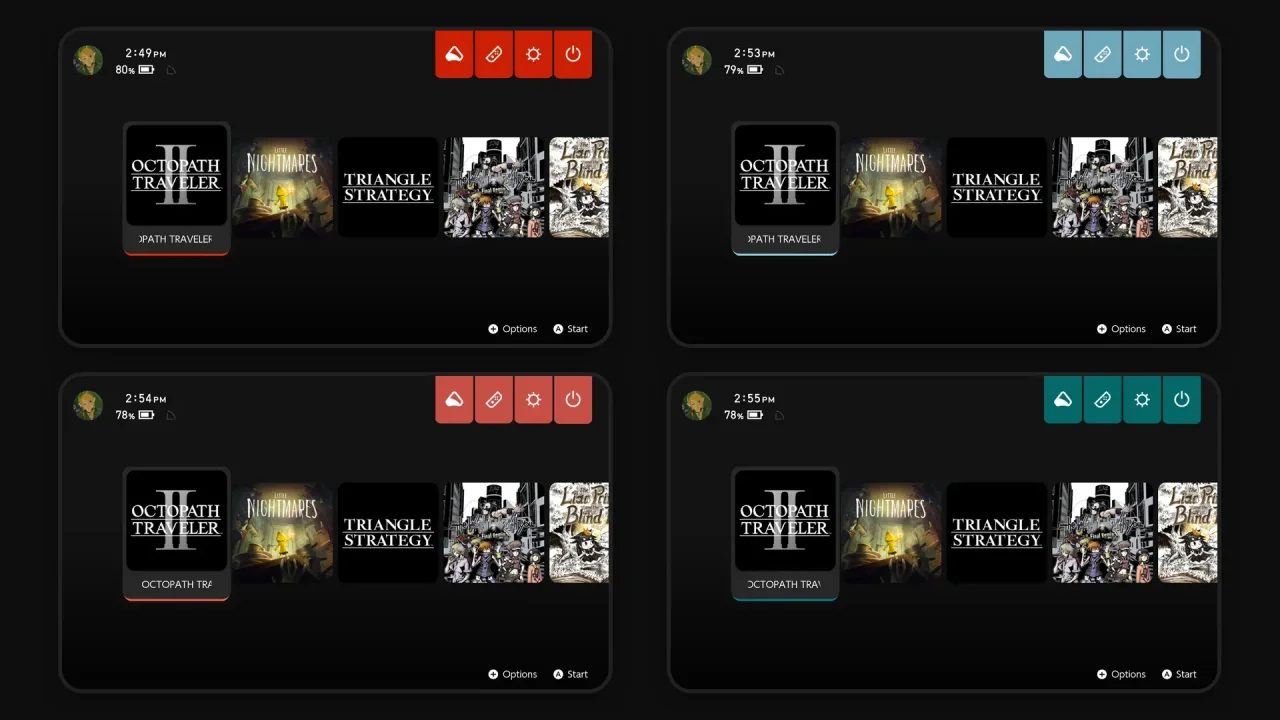Click the Options button in the 2:54 panel
Image resolution: width=1280 pixels, height=720 pixels.
click(512, 674)
